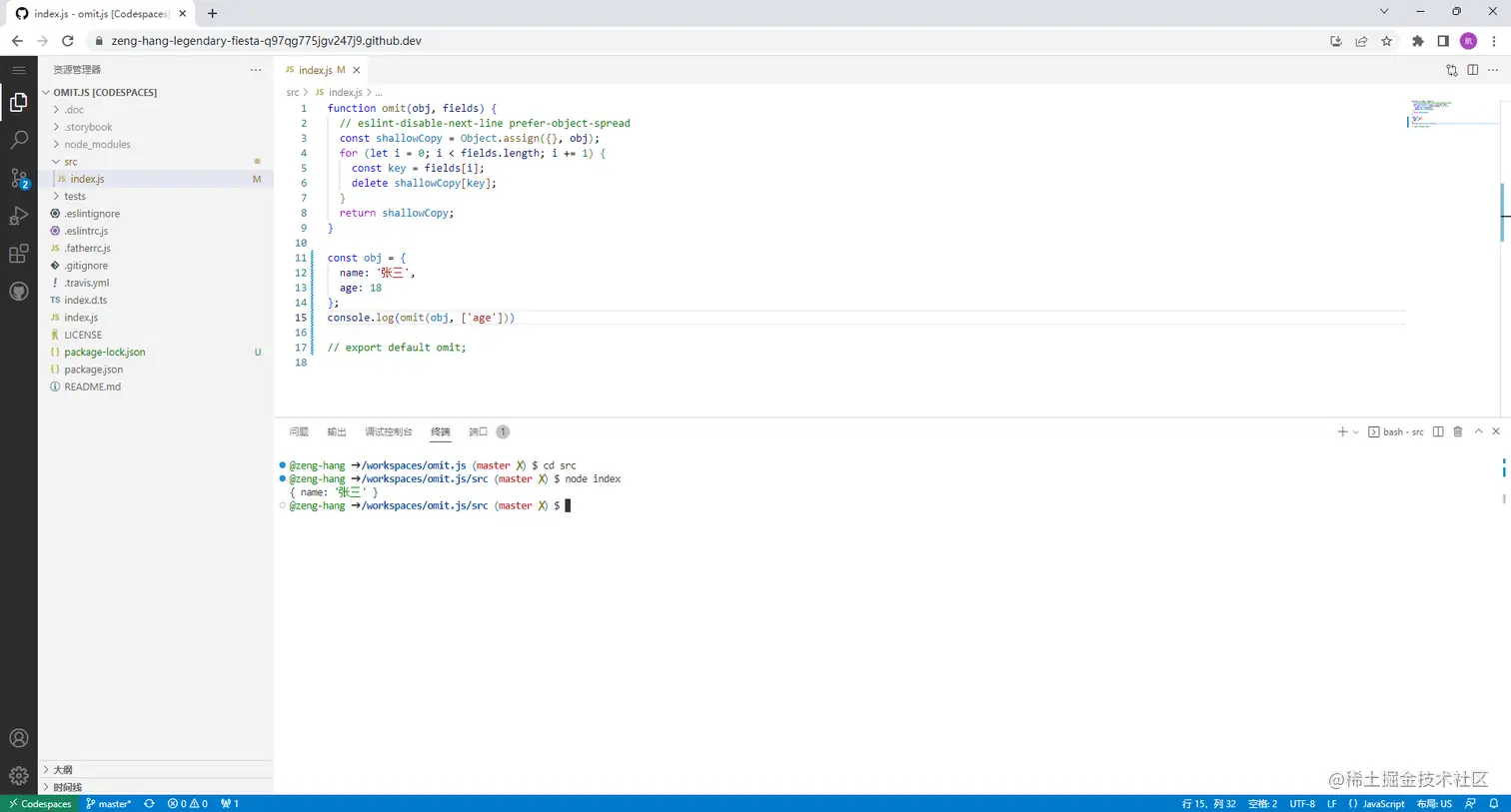Open the hamburger application menu
1511x812 pixels.
(18, 70)
